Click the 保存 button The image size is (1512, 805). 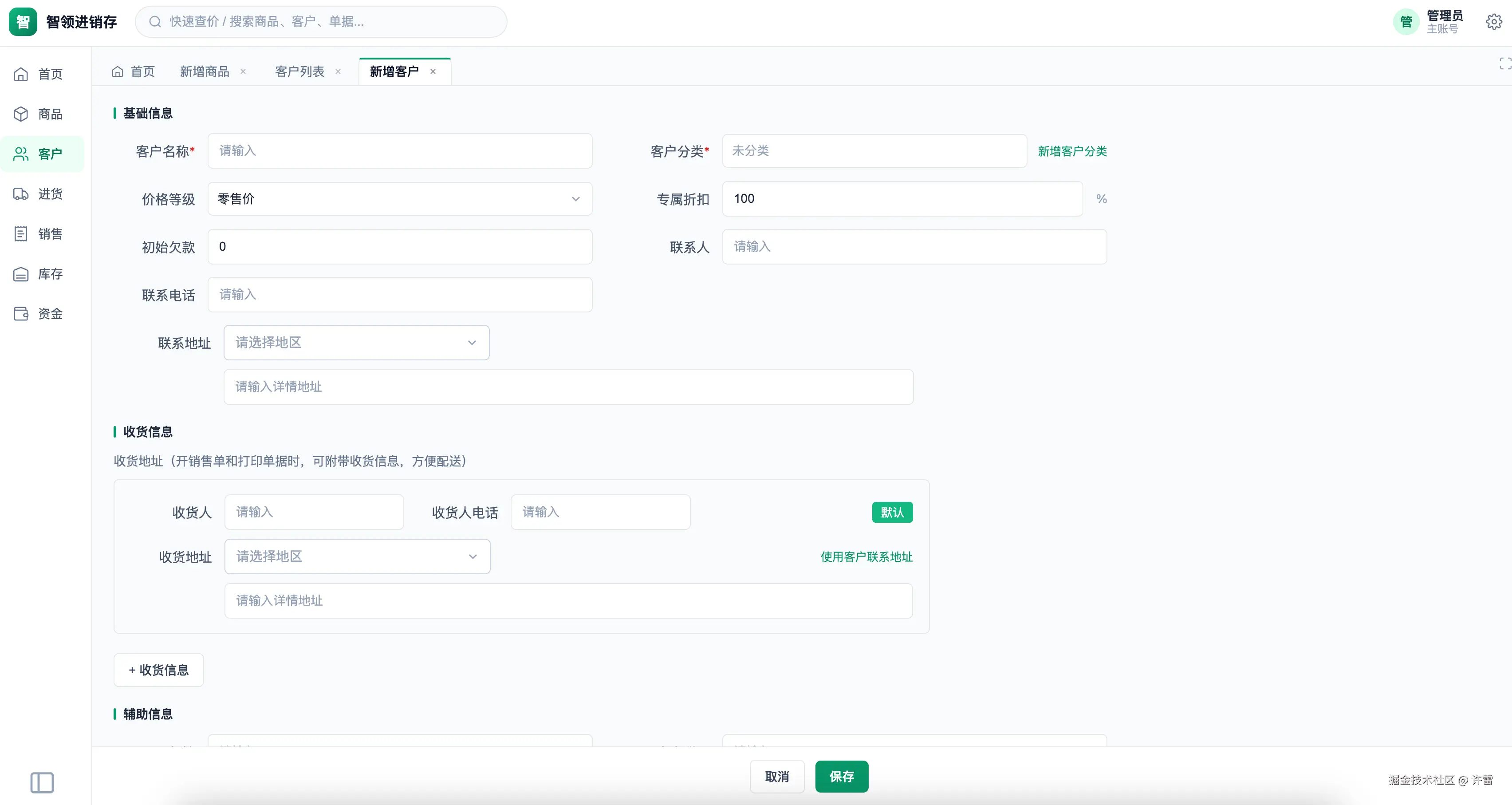tap(842, 777)
